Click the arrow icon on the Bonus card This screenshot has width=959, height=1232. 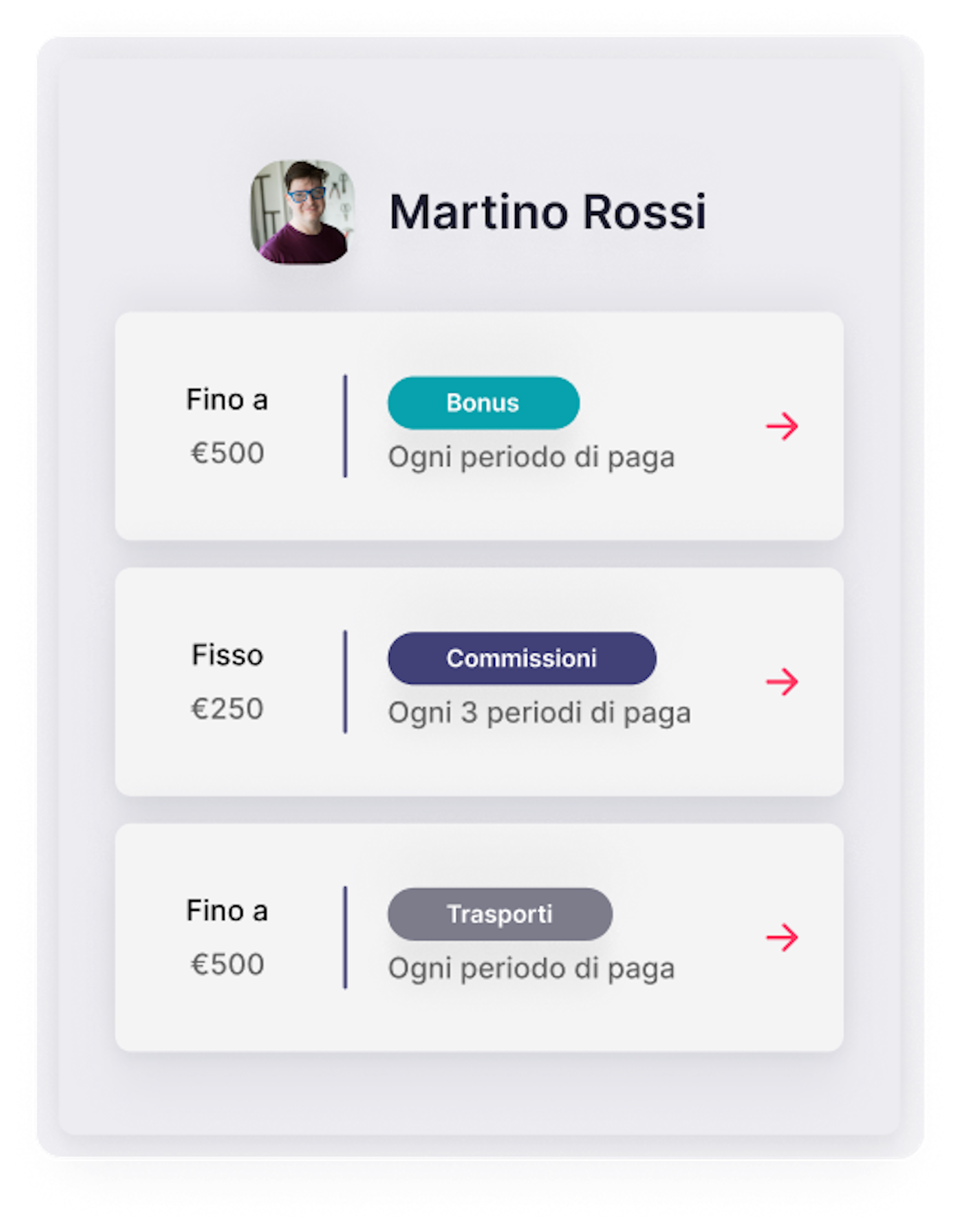pyautogui.click(x=782, y=426)
